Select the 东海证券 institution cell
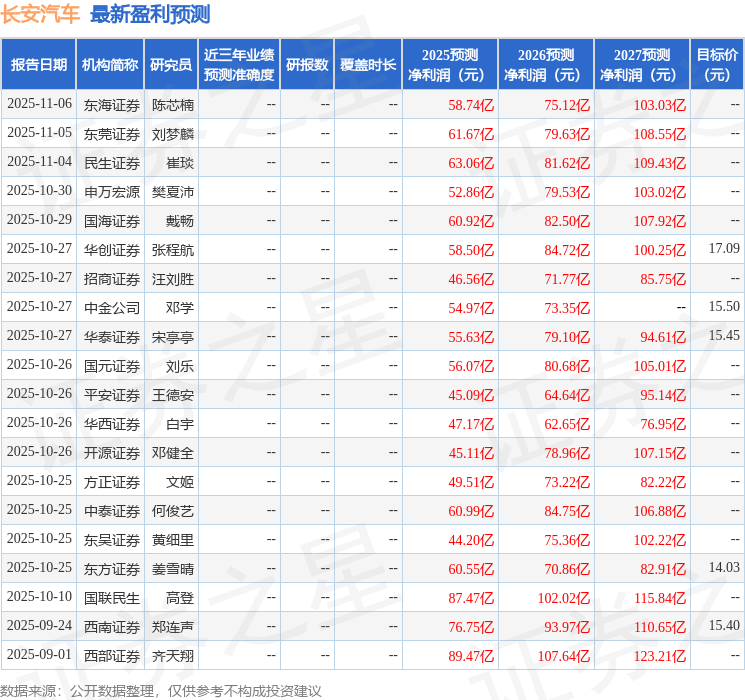 pos(112,105)
